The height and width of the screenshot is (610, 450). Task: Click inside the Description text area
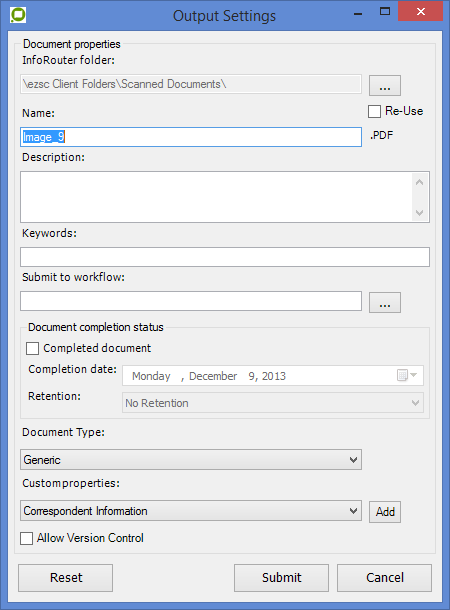pos(216,197)
